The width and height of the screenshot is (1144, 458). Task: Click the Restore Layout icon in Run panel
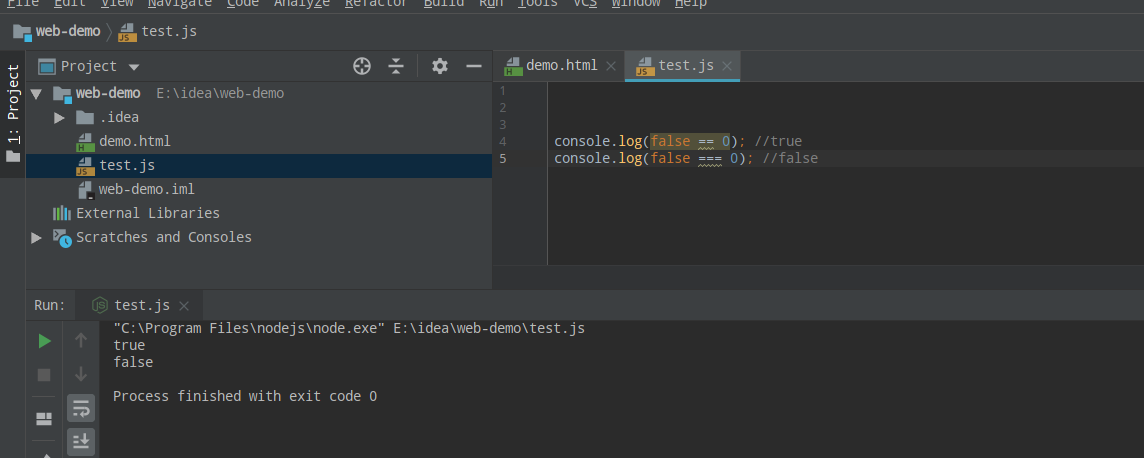click(45, 419)
